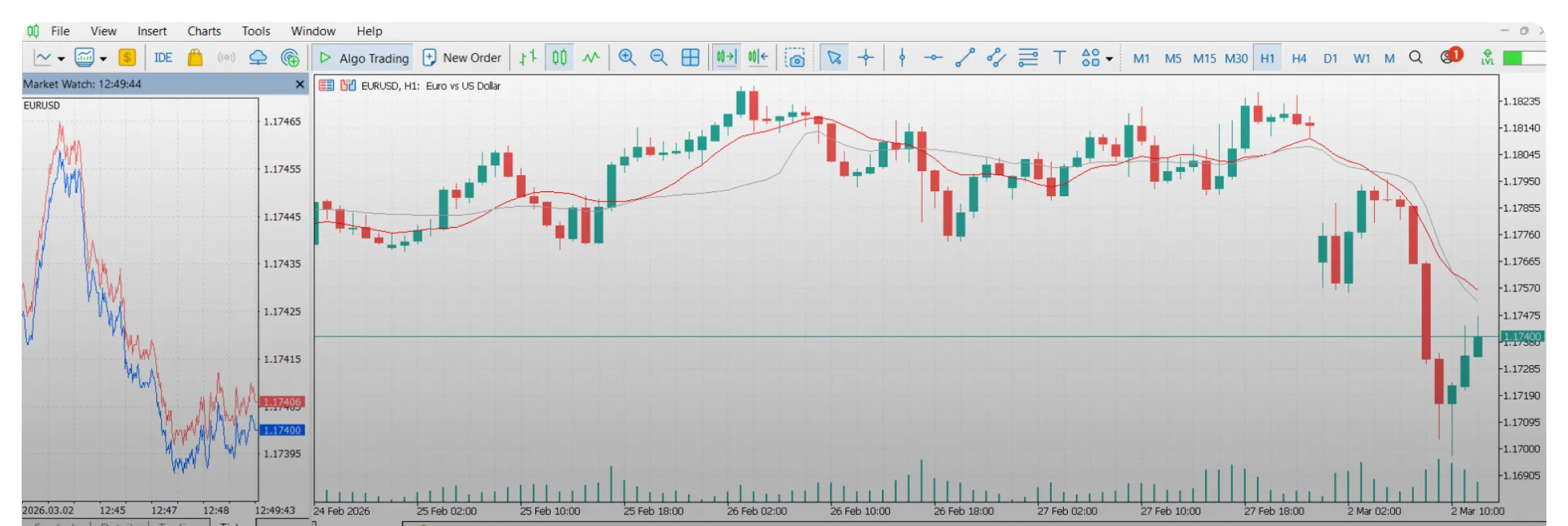Expand the shapes objects dropdown arrow

1109,59
